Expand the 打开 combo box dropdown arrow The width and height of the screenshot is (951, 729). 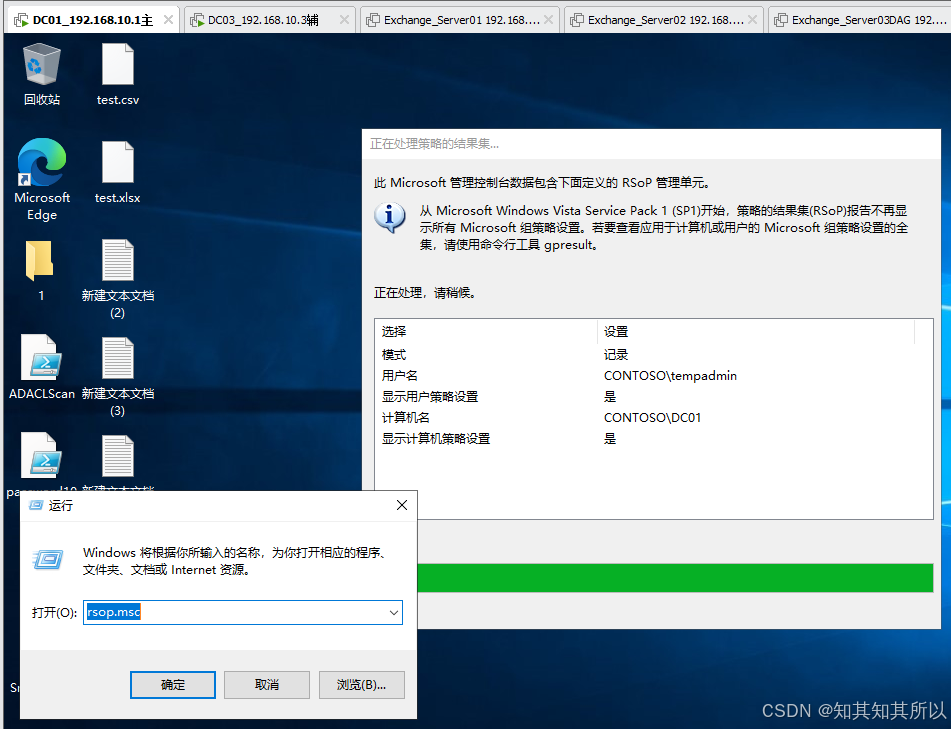pyautogui.click(x=394, y=613)
